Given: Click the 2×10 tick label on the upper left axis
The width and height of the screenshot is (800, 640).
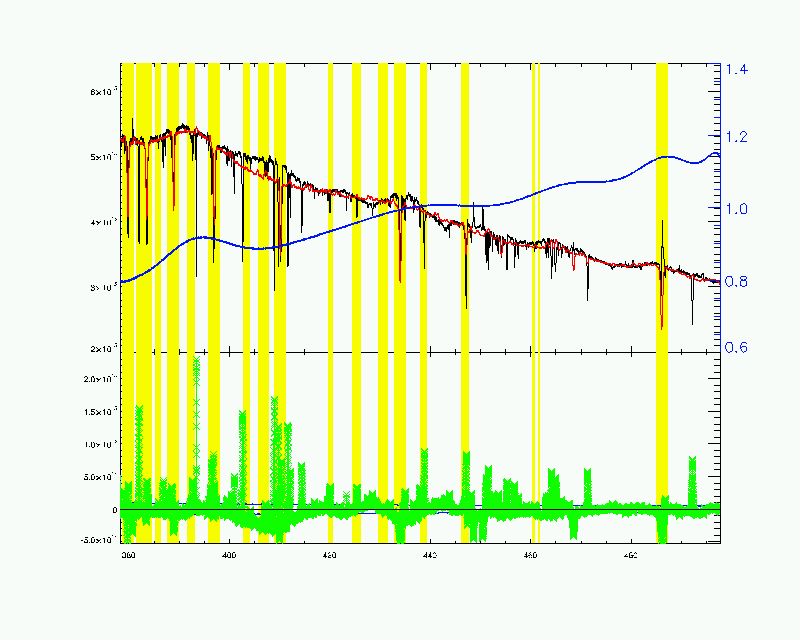Looking at the screenshot, I should pos(104,349).
